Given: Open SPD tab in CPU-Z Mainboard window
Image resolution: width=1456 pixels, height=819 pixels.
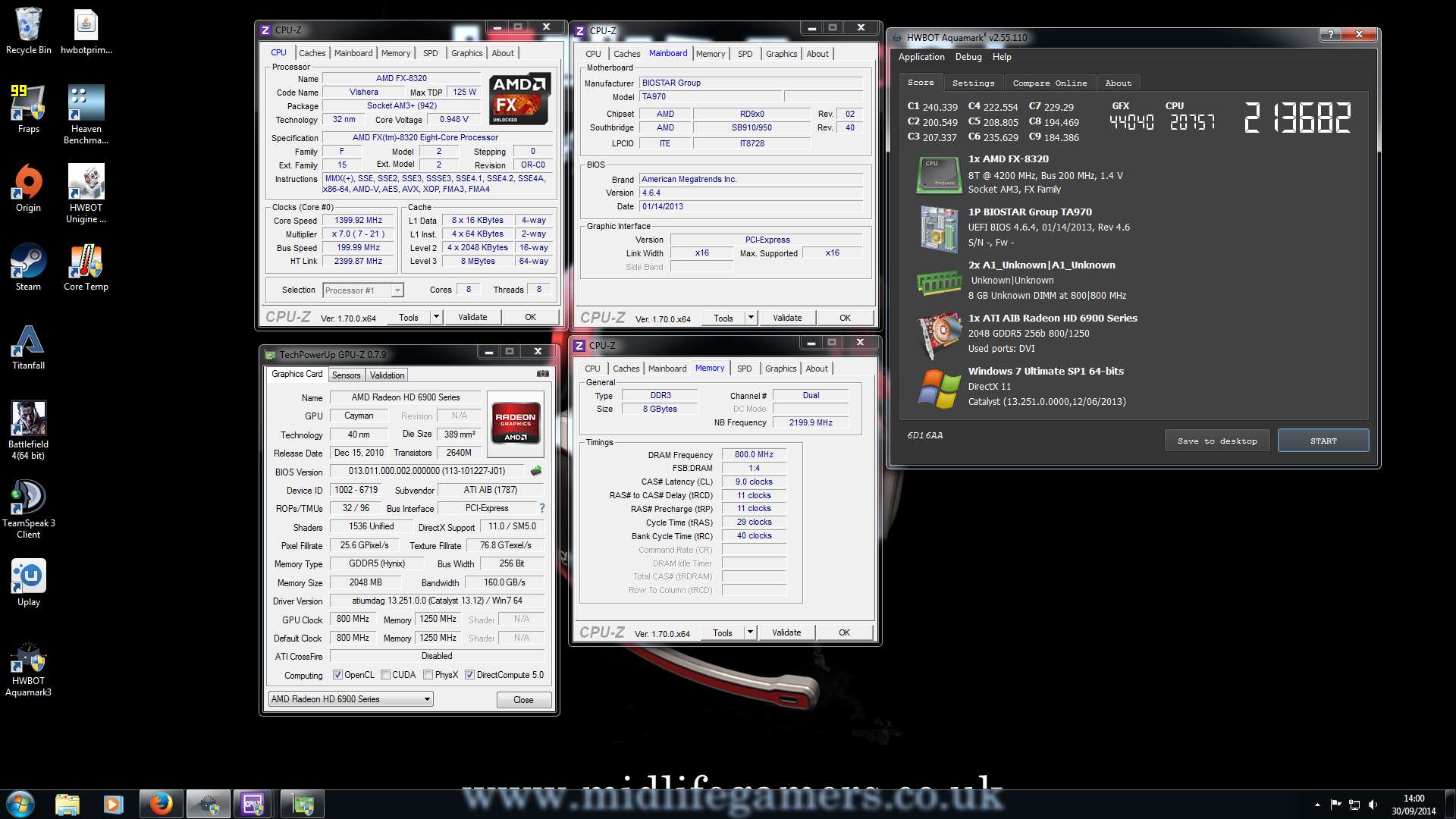Looking at the screenshot, I should 745,54.
